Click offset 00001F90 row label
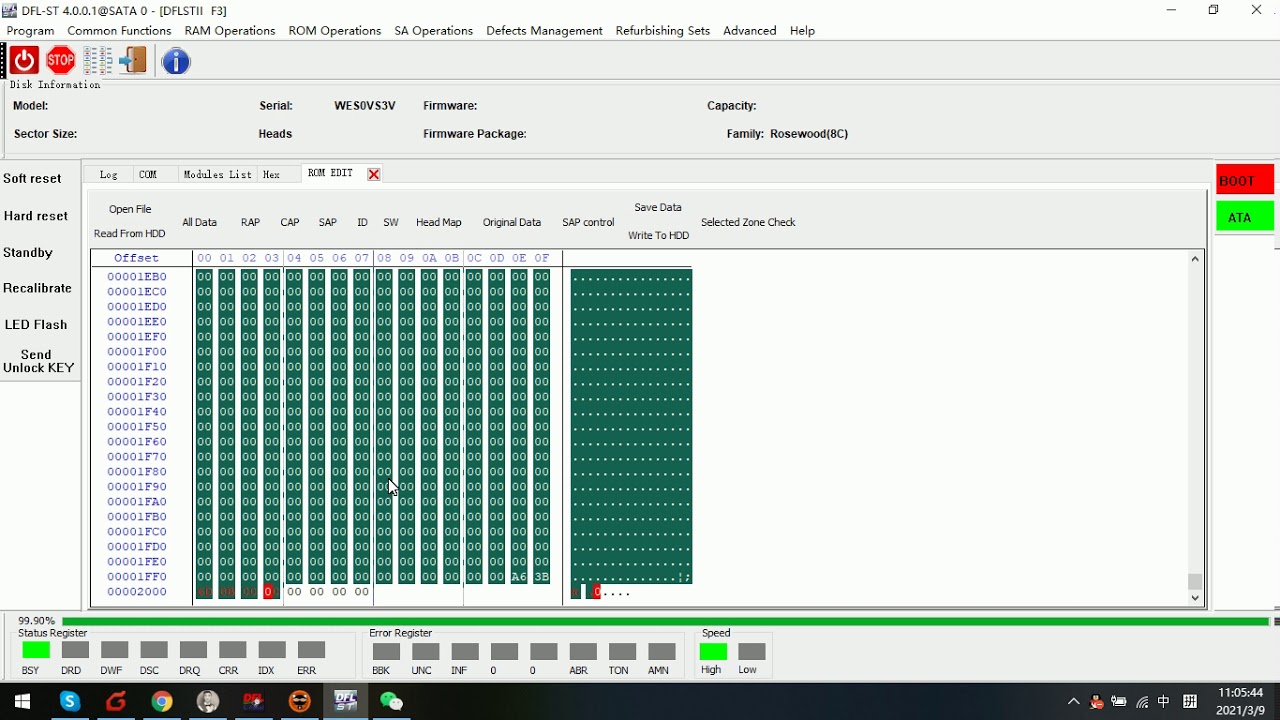The height and width of the screenshot is (720, 1280). 137,486
